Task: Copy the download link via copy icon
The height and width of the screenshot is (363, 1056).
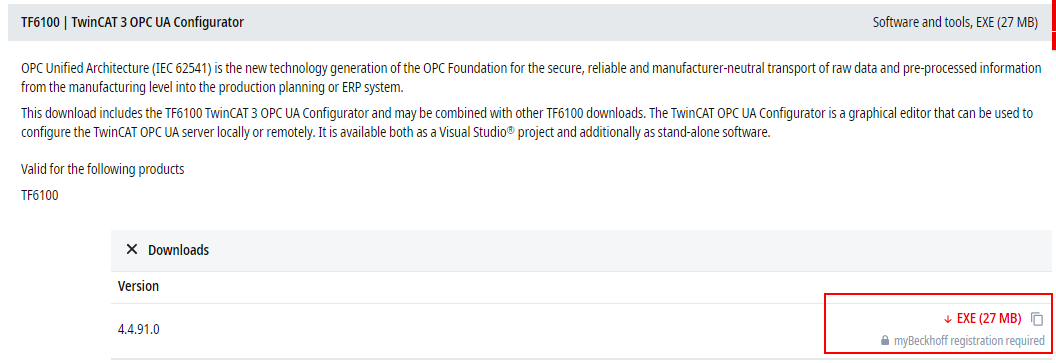Action: click(1037, 319)
